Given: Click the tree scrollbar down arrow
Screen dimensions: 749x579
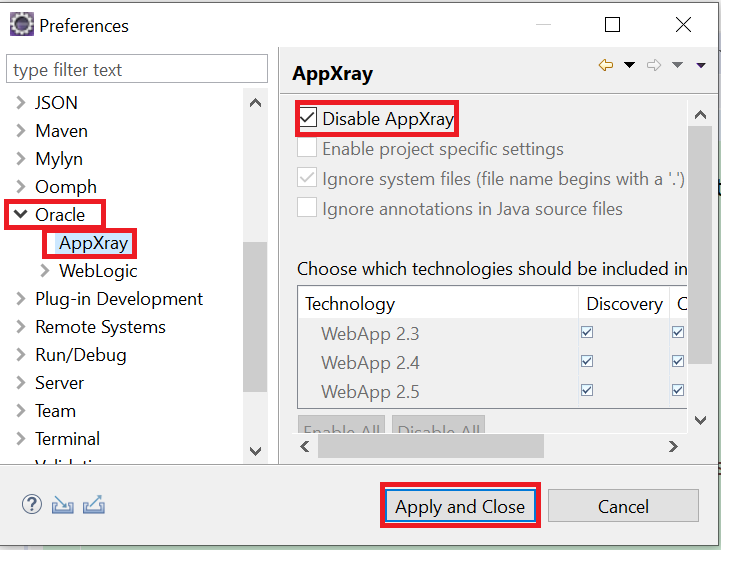Looking at the screenshot, I should (x=255, y=451).
